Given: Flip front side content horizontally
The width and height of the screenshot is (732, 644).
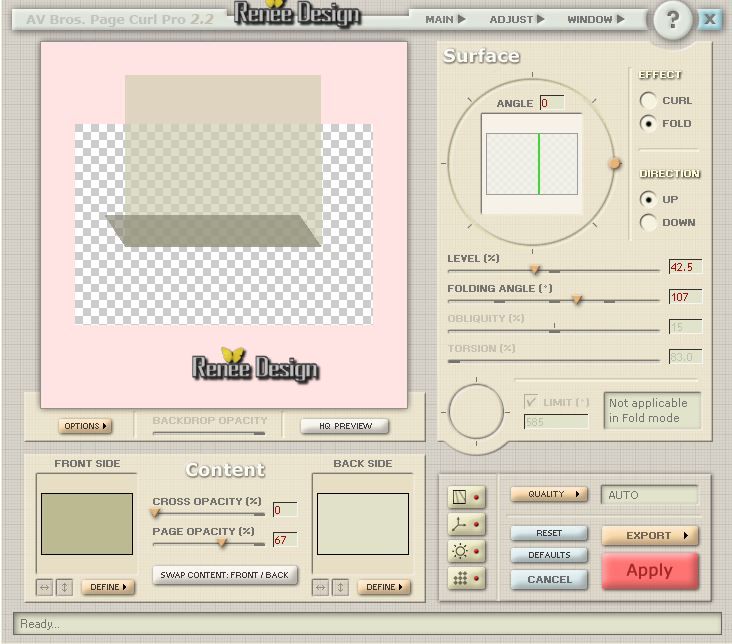Looking at the screenshot, I should [44, 587].
